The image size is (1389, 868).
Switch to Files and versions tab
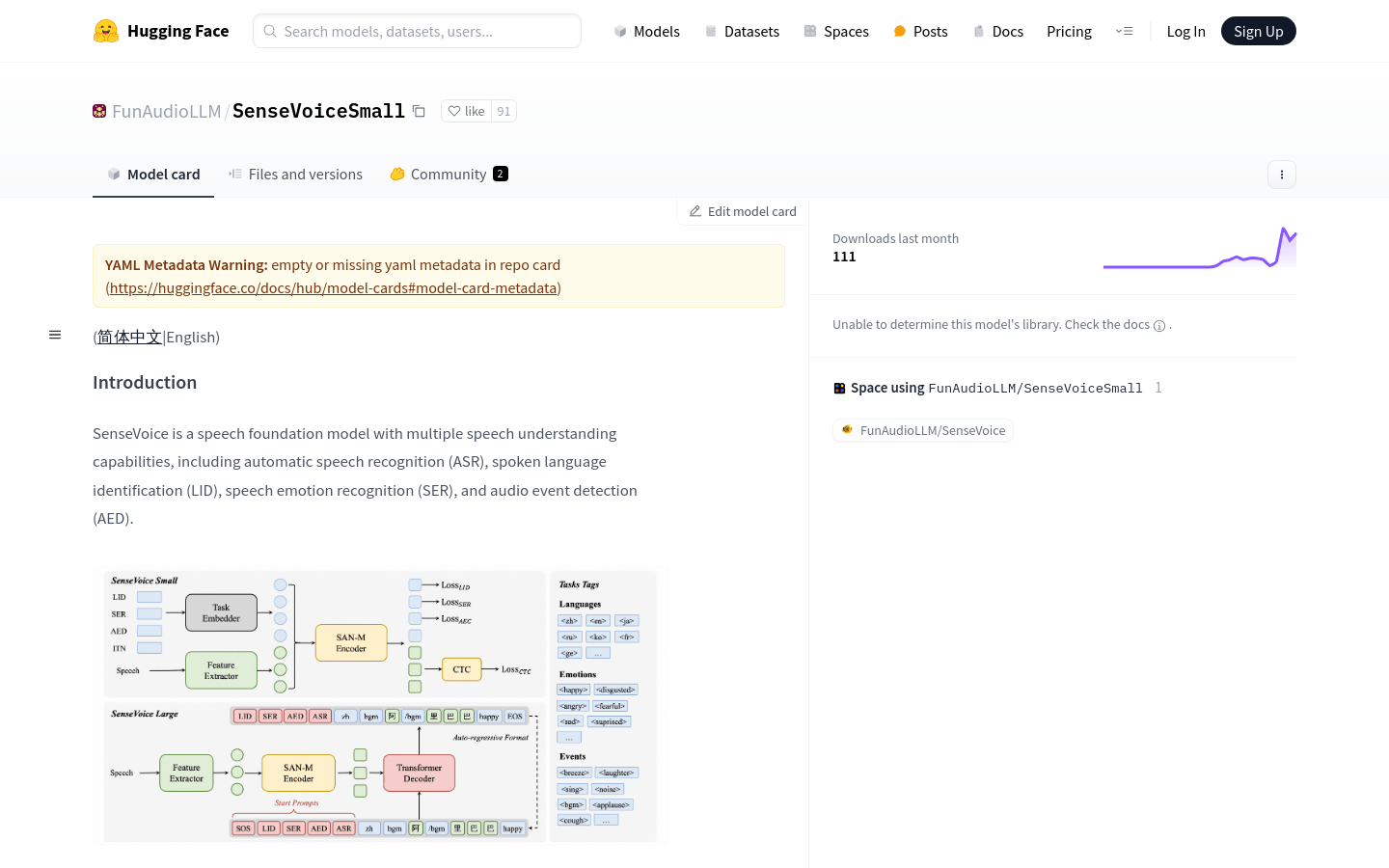coord(295,175)
